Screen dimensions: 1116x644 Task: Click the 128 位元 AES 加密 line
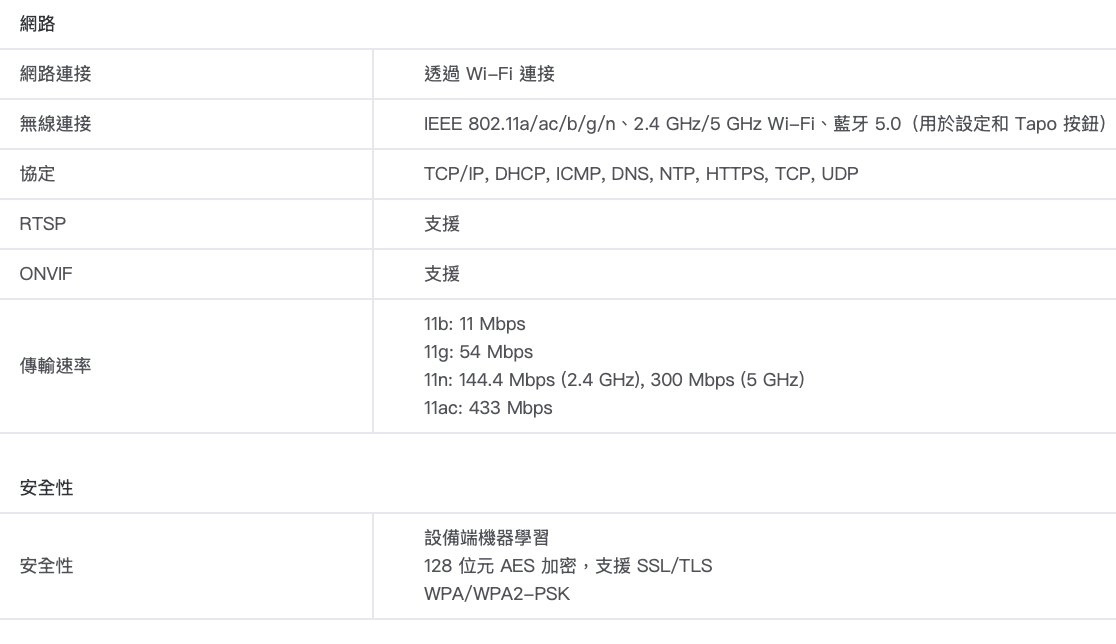point(568,567)
